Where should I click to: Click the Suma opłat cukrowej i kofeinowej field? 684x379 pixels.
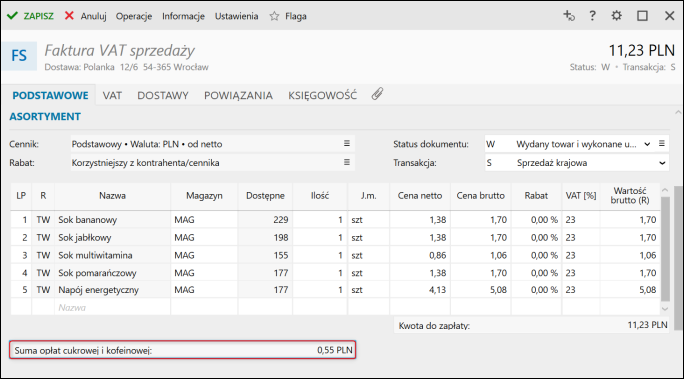[x=182, y=350]
